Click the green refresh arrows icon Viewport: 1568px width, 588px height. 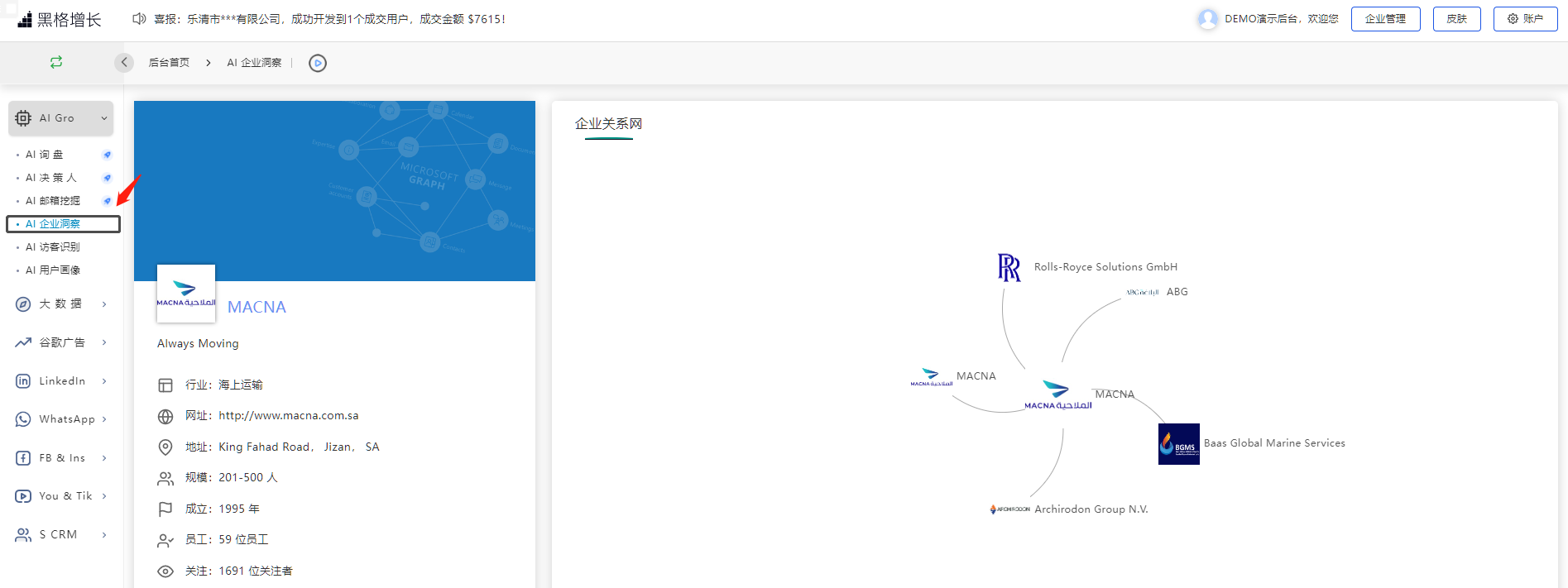point(56,62)
